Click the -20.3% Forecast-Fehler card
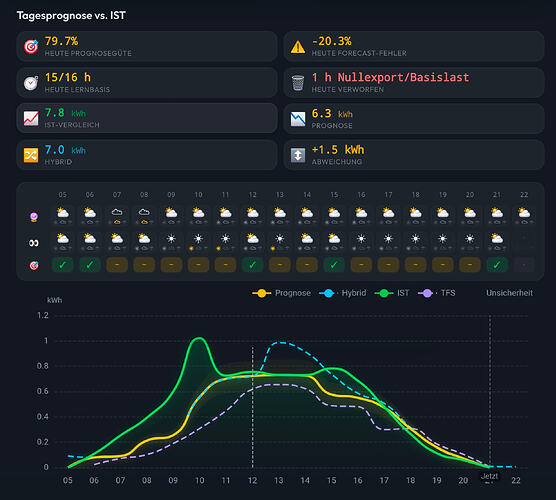The image size is (556, 500). (414, 46)
